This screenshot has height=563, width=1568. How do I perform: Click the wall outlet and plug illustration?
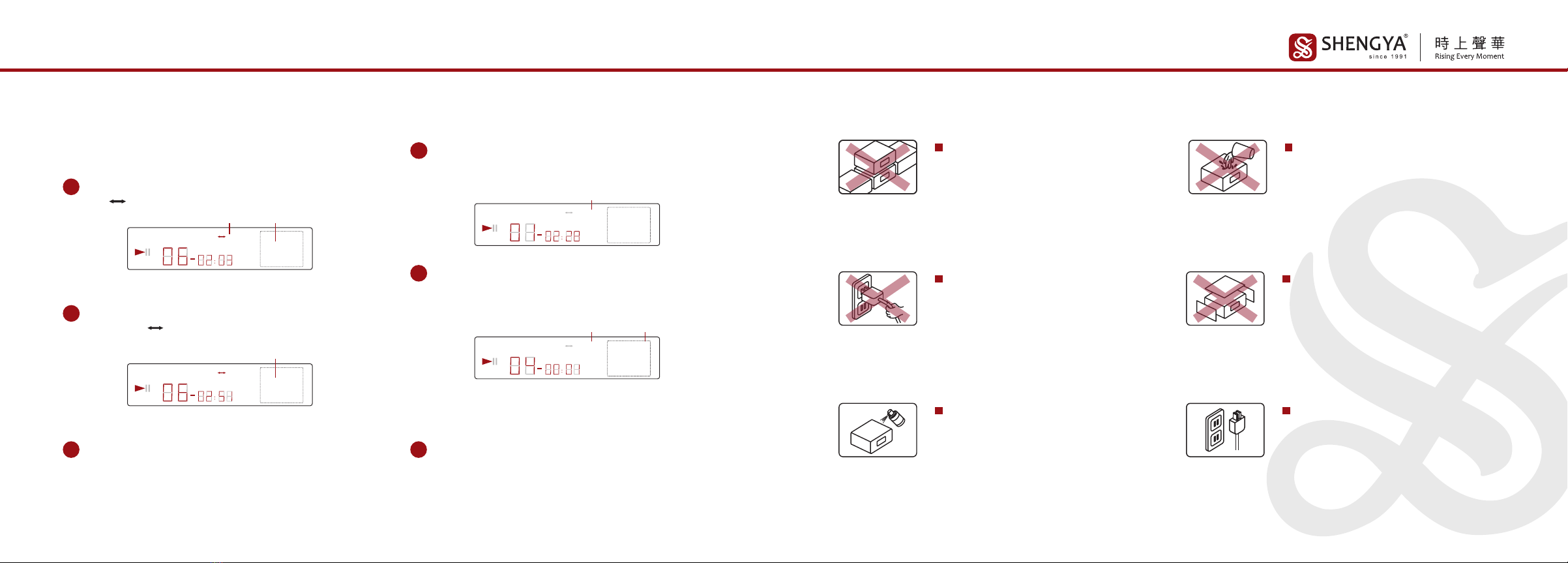[x=1225, y=430]
